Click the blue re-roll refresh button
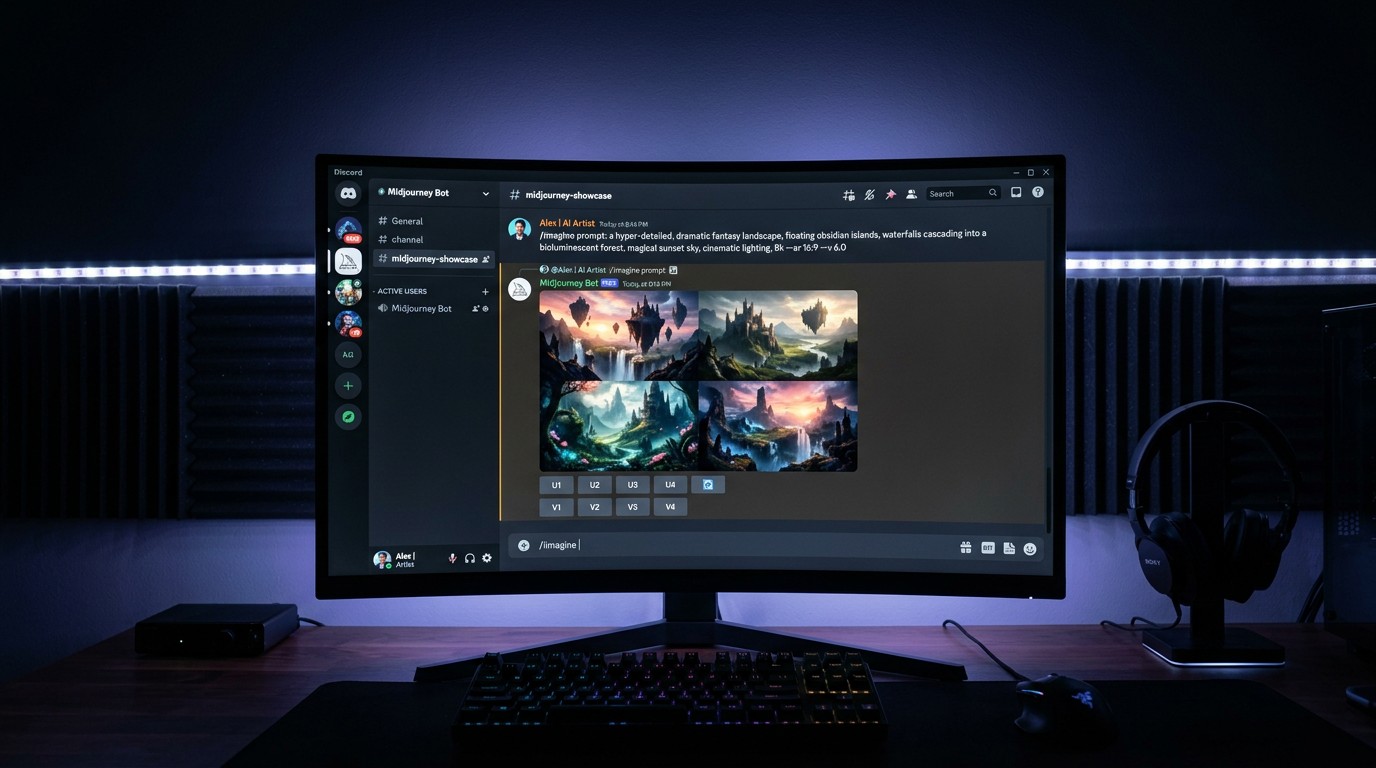1376x768 pixels. [708, 485]
